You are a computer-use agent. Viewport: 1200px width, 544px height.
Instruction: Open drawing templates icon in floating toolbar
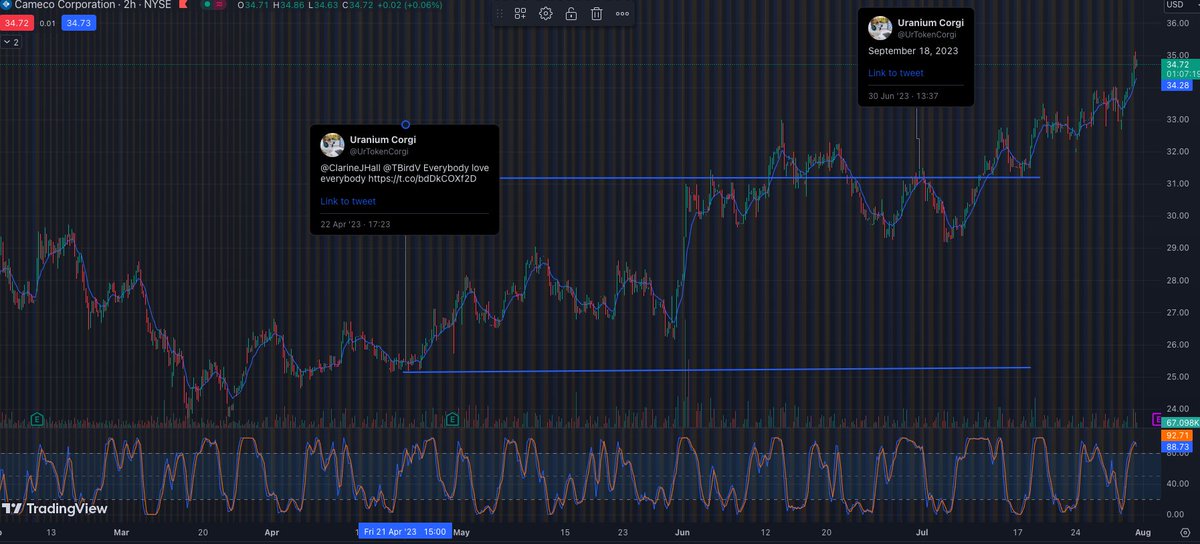coord(520,14)
